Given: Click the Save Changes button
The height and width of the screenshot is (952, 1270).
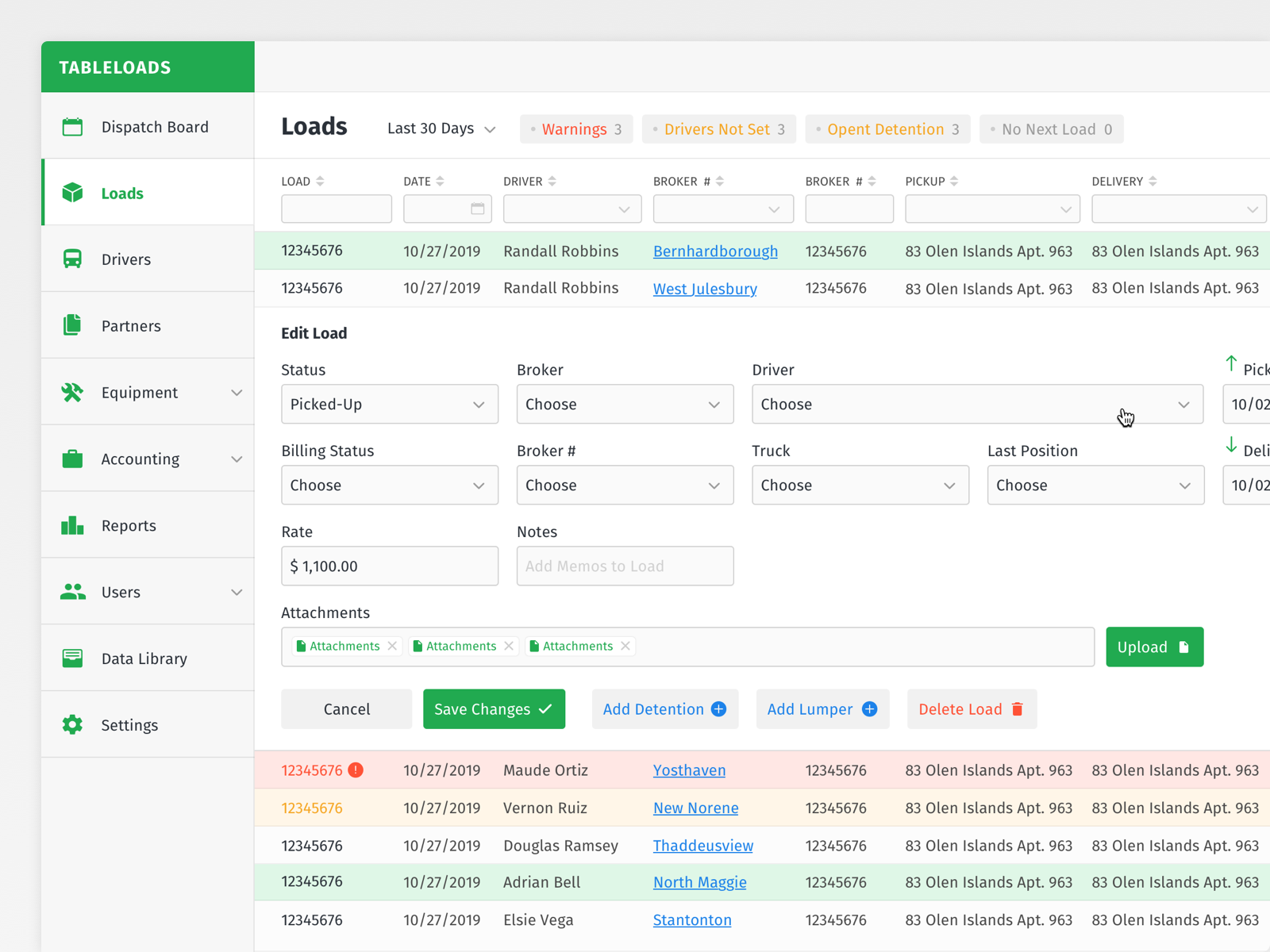Looking at the screenshot, I should point(494,708).
